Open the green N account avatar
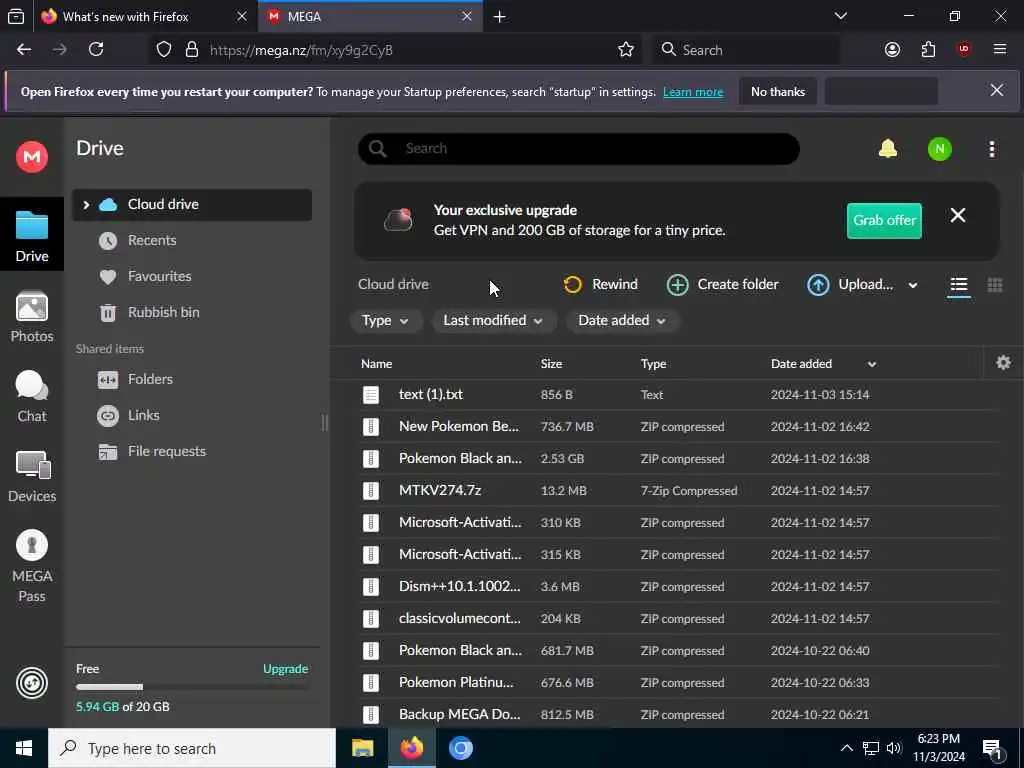1024x768 pixels. pyautogui.click(x=939, y=149)
